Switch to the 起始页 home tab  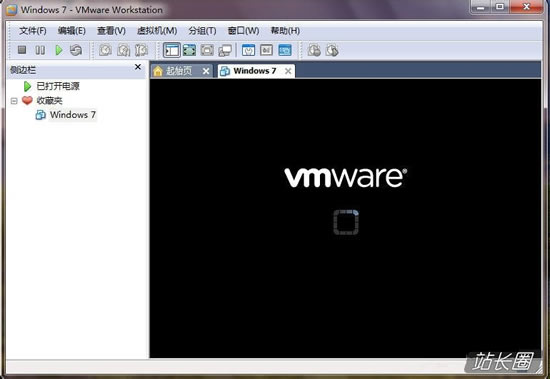point(182,71)
